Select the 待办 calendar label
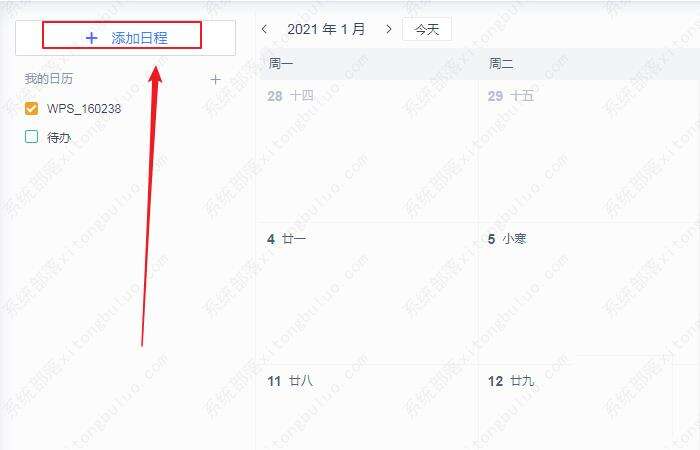Image resolution: width=700 pixels, height=450 pixels. pyautogui.click(x=59, y=137)
